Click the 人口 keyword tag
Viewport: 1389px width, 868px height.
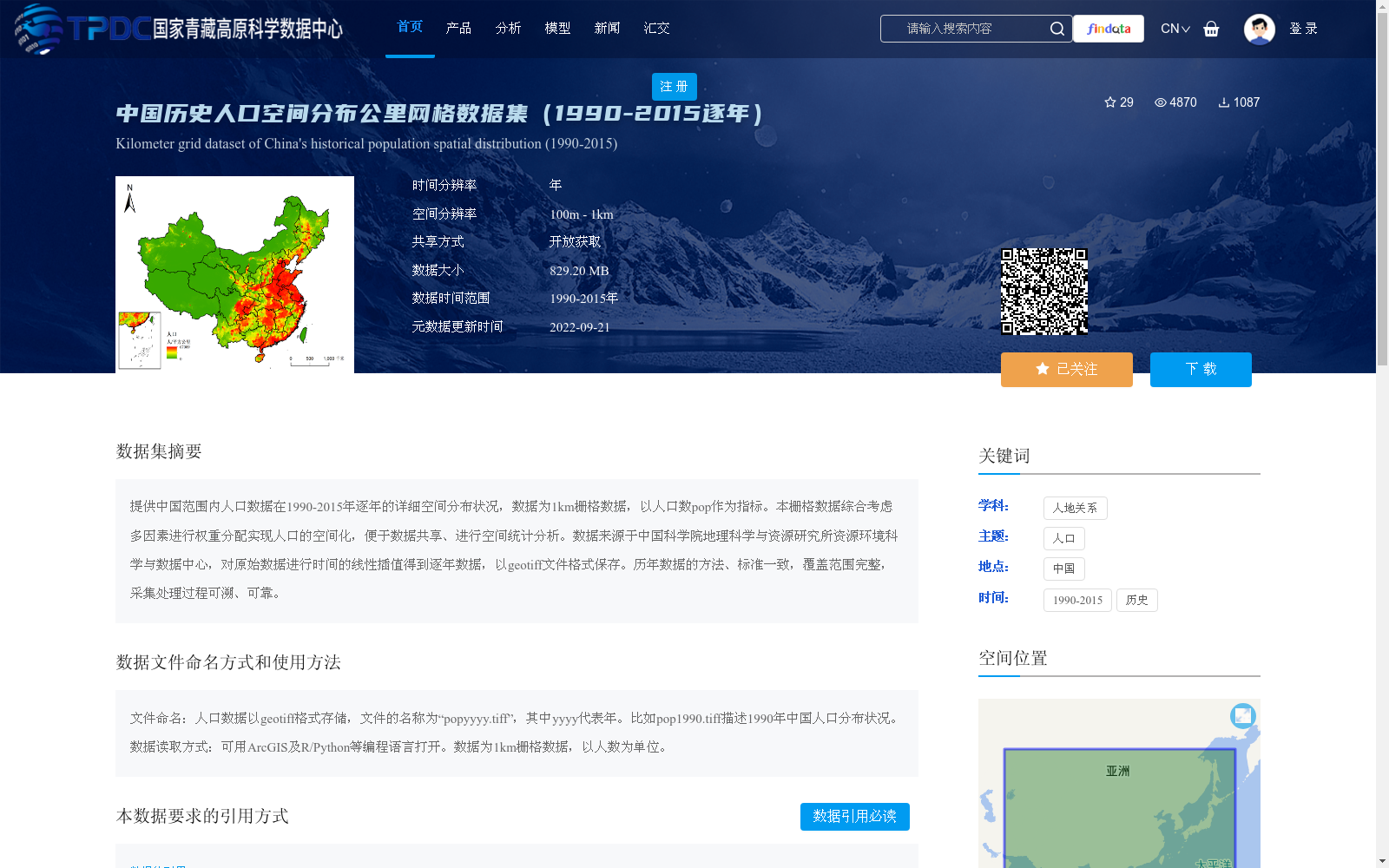tap(1064, 538)
